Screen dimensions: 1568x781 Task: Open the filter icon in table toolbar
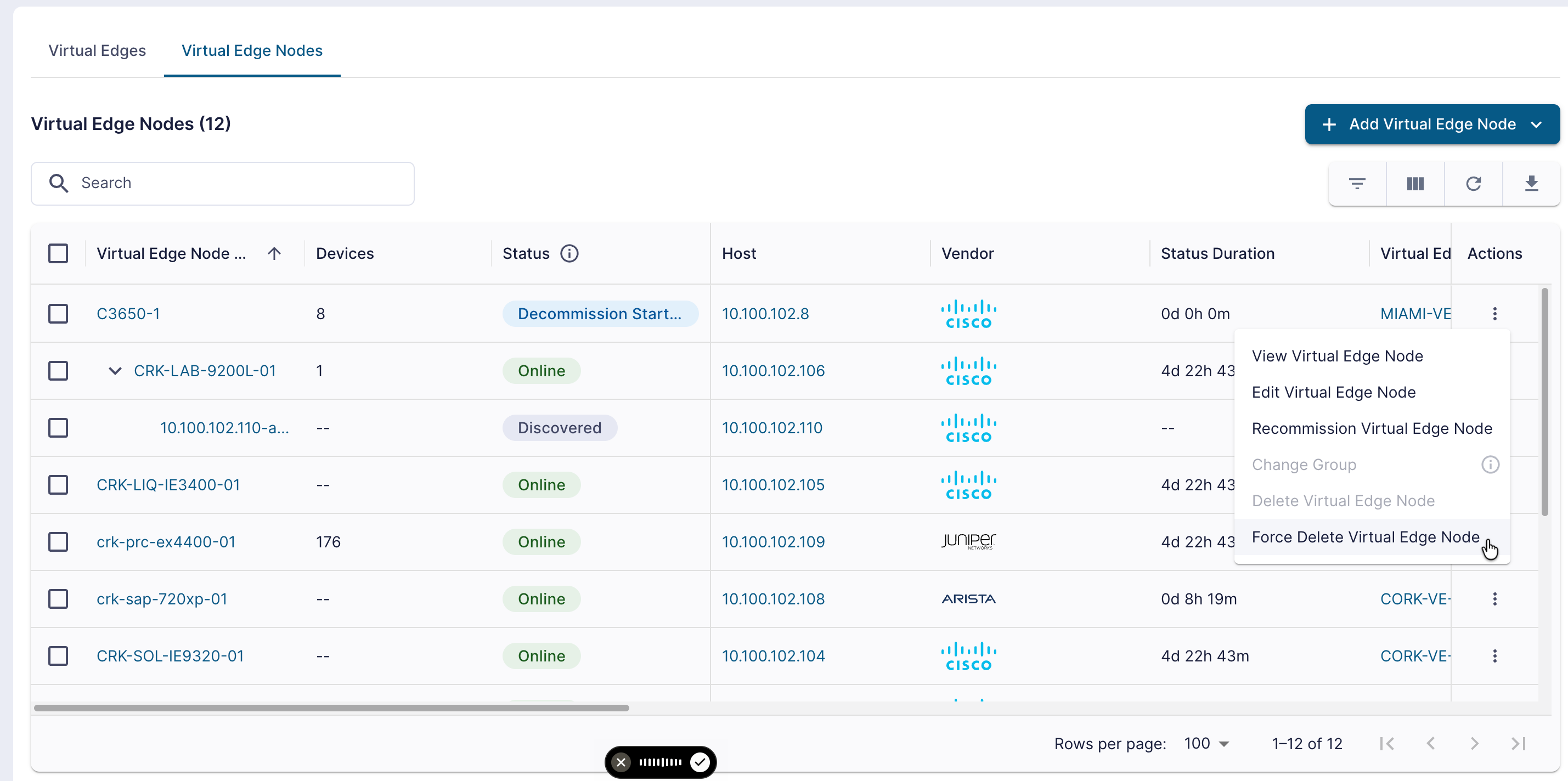pyautogui.click(x=1357, y=183)
